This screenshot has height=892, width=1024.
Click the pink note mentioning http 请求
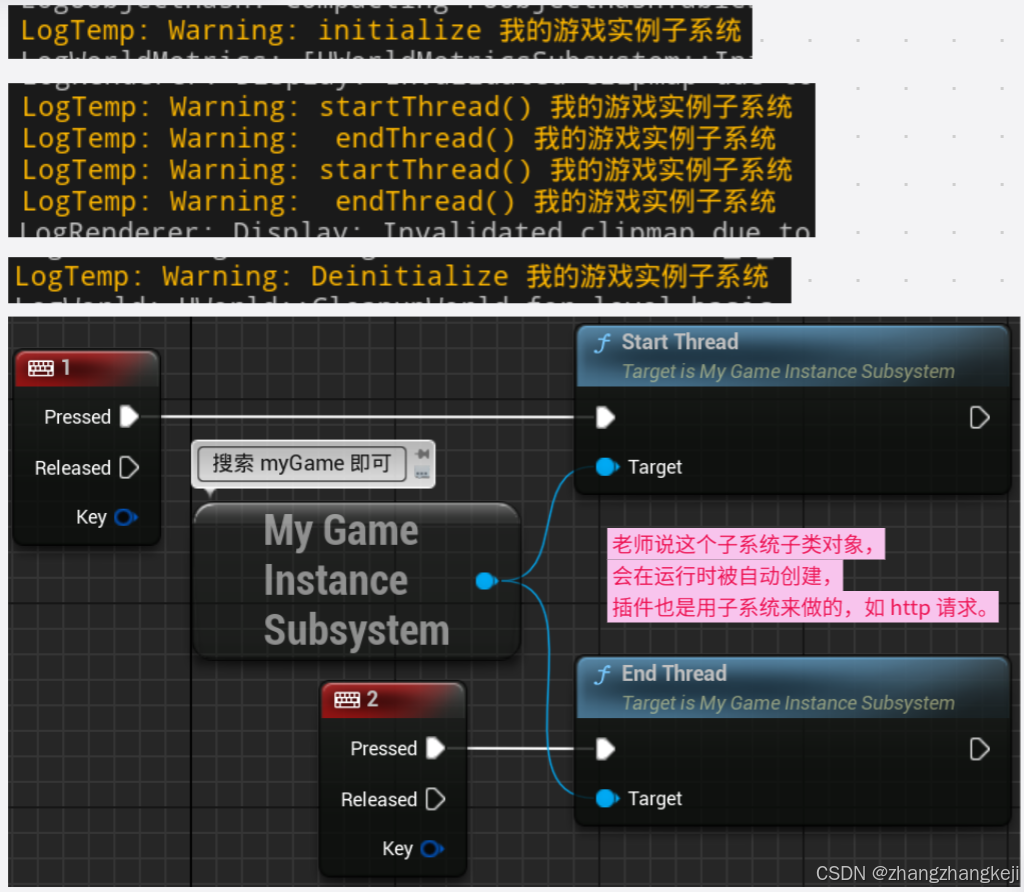coord(803,607)
